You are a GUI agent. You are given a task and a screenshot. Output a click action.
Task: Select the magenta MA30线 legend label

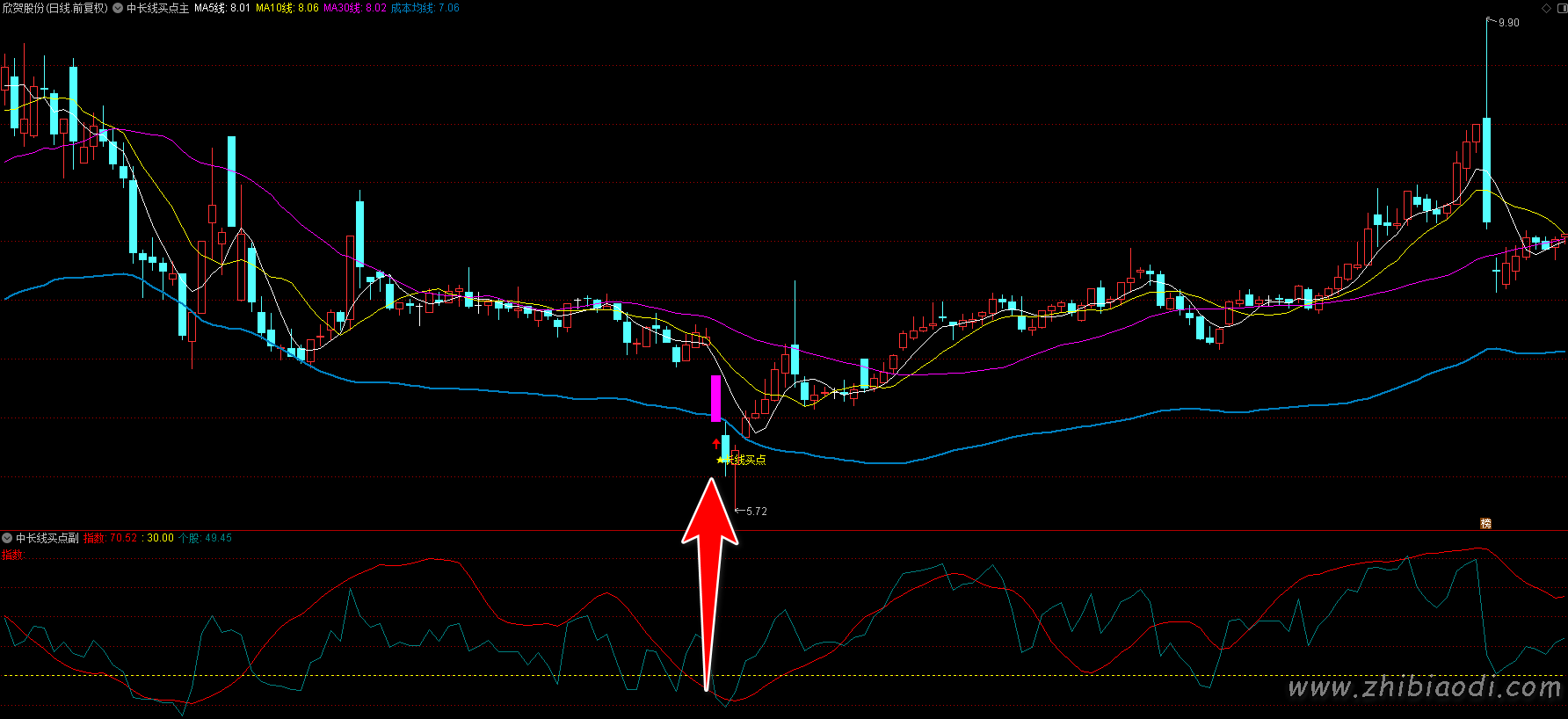[x=354, y=8]
